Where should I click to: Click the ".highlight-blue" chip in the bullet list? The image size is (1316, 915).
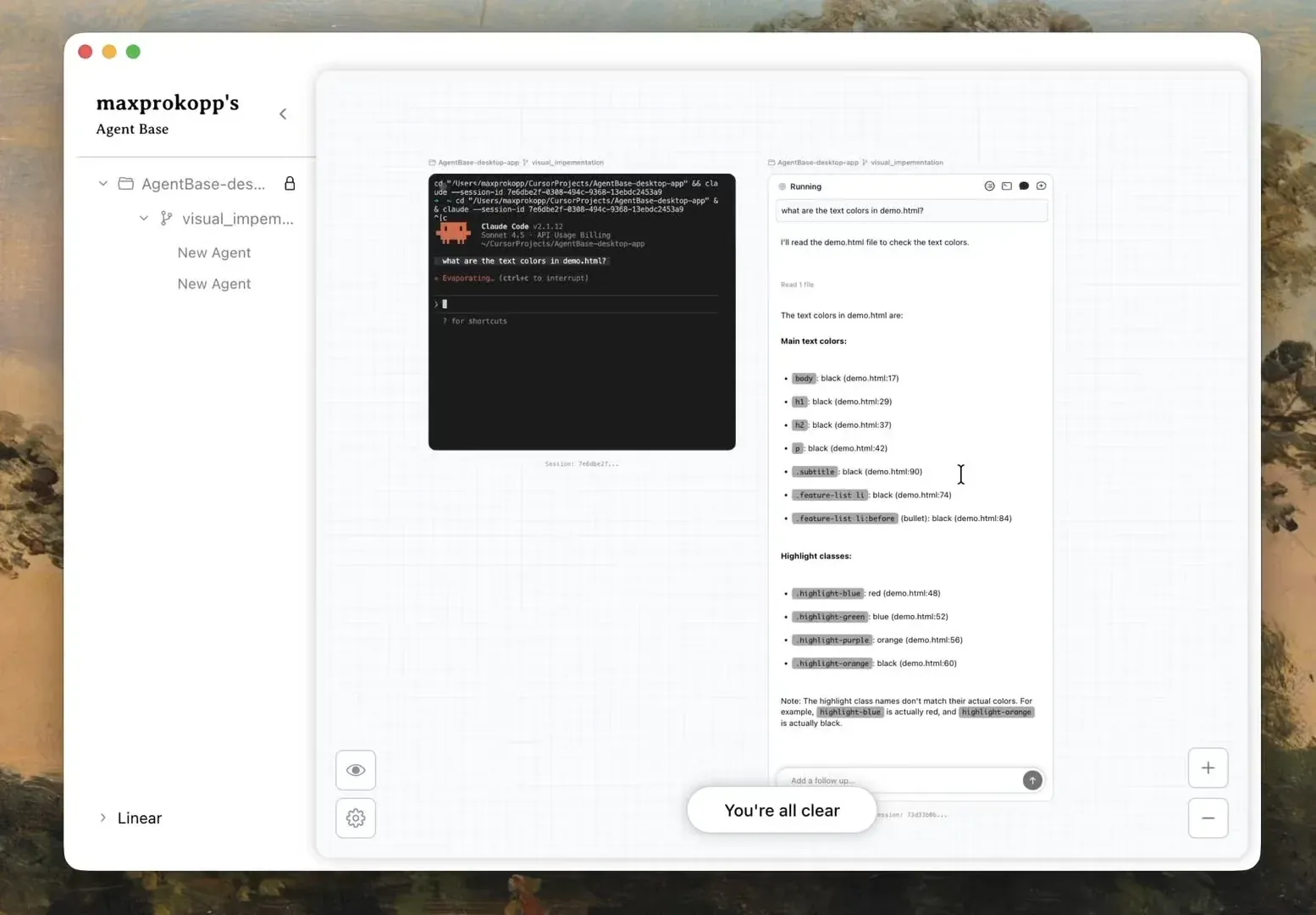(x=827, y=593)
